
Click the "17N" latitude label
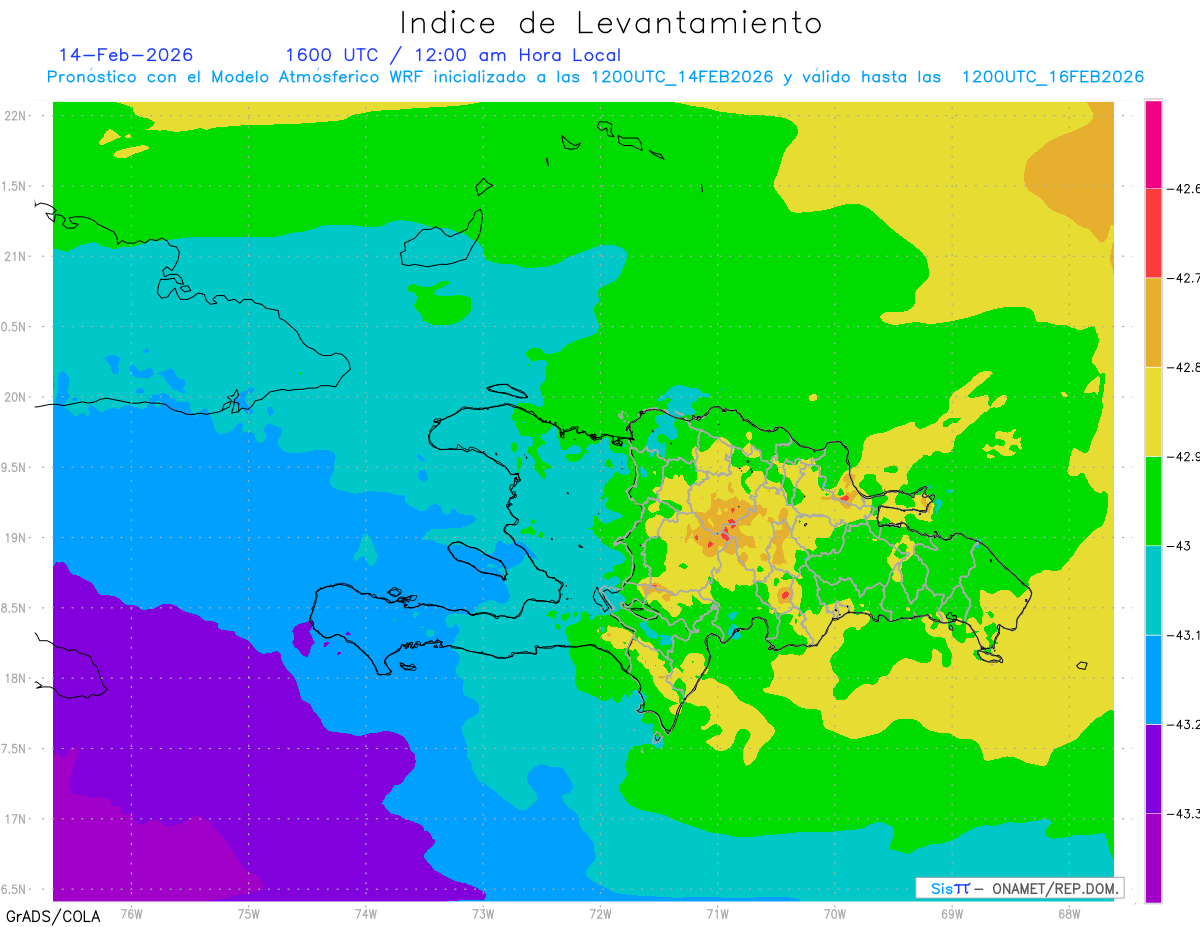click(x=16, y=819)
